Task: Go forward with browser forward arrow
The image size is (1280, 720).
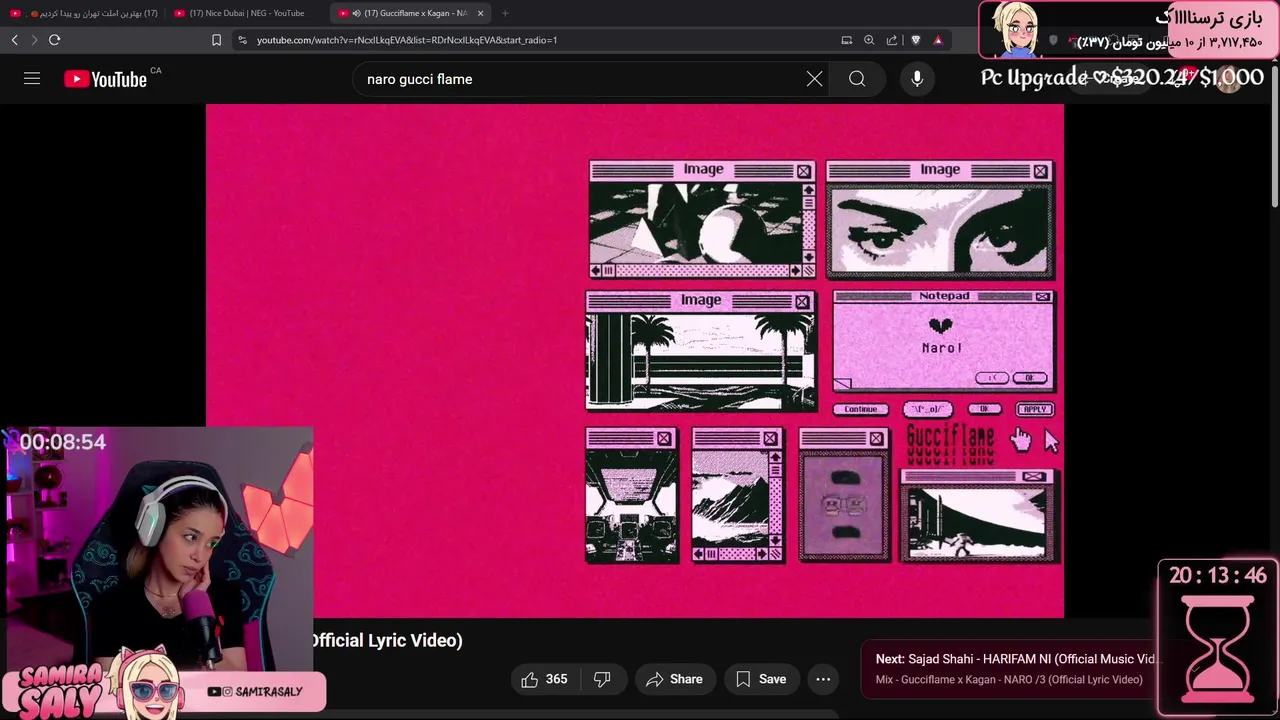Action: (x=34, y=40)
